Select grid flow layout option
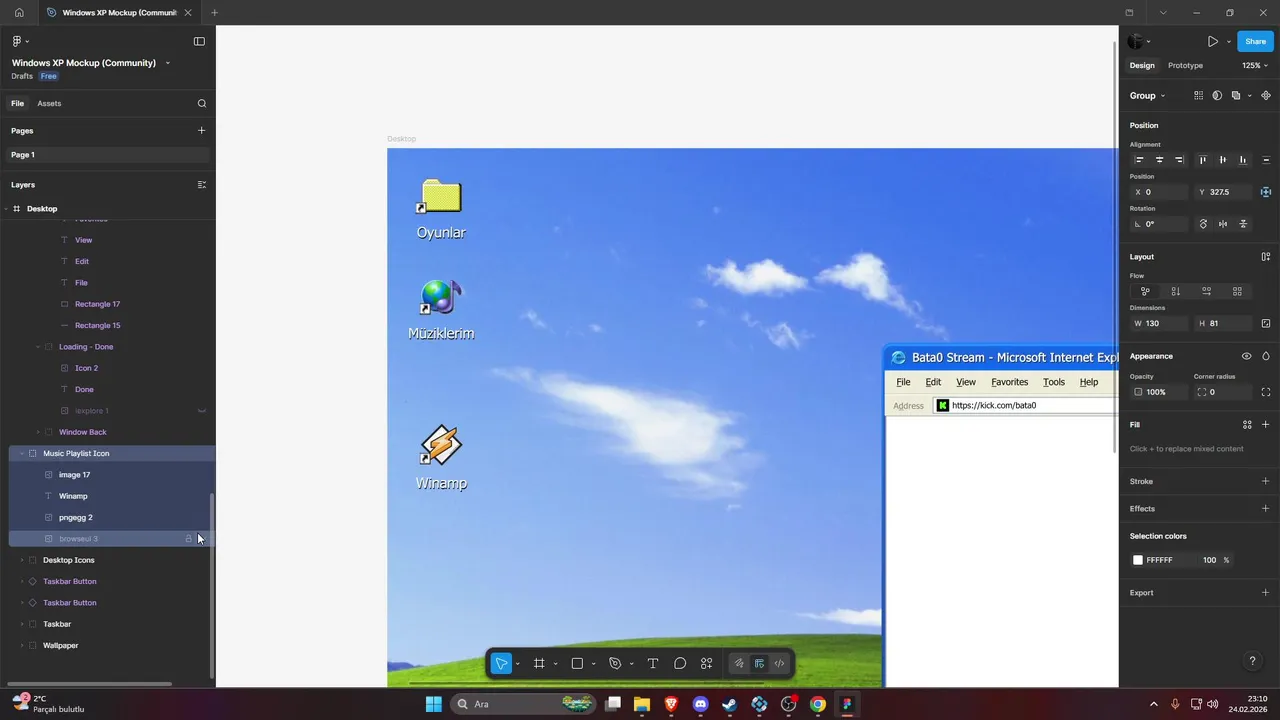This screenshot has height=720, width=1280. click(x=1237, y=291)
